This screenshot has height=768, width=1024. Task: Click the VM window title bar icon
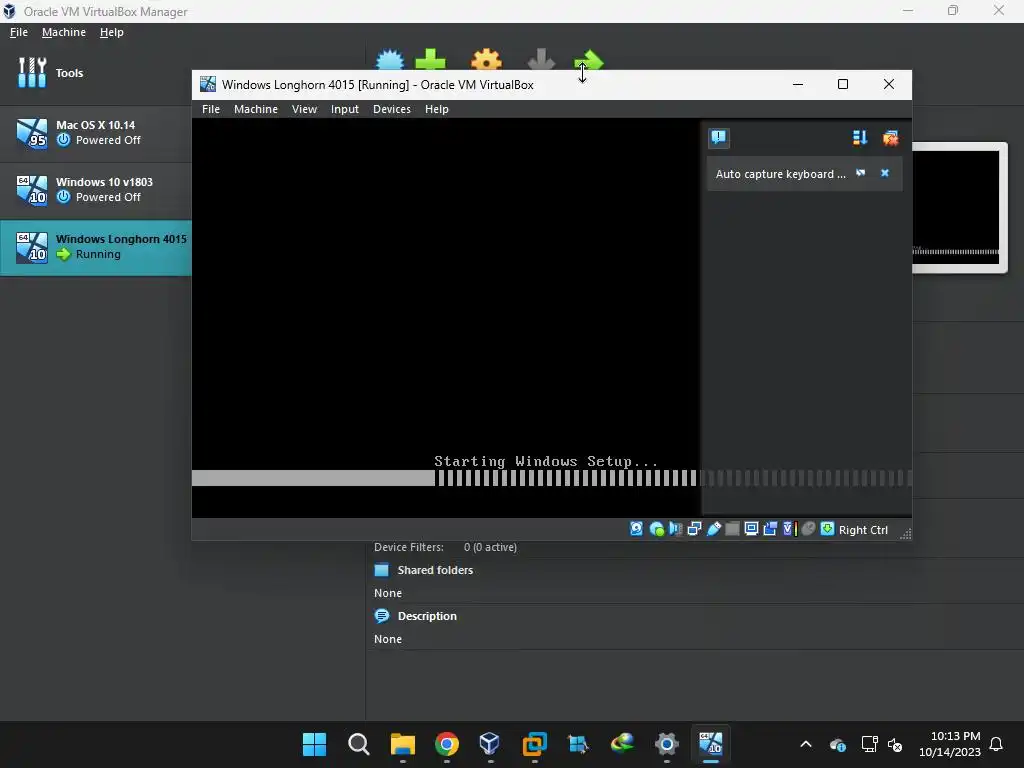click(x=208, y=84)
